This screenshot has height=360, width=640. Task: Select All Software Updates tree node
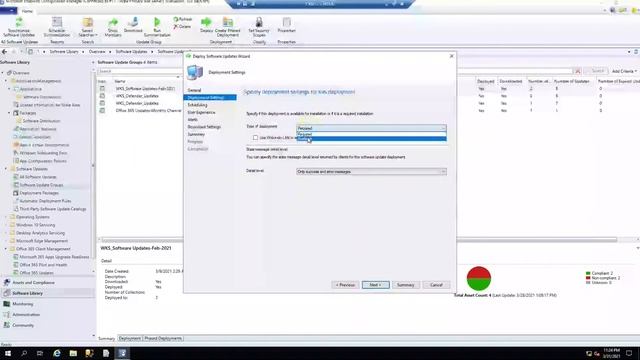tap(38, 177)
